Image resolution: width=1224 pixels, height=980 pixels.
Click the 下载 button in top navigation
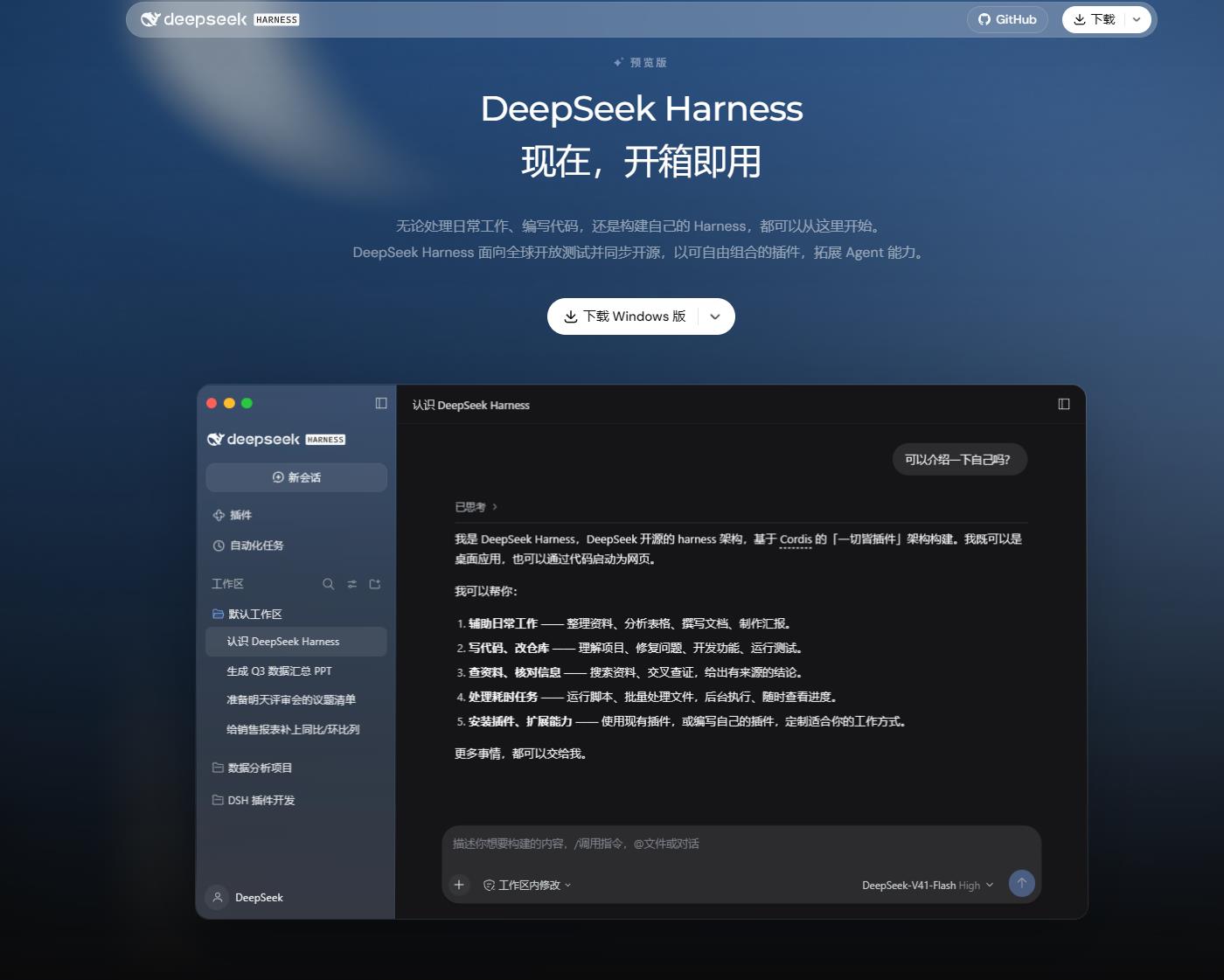click(1094, 19)
